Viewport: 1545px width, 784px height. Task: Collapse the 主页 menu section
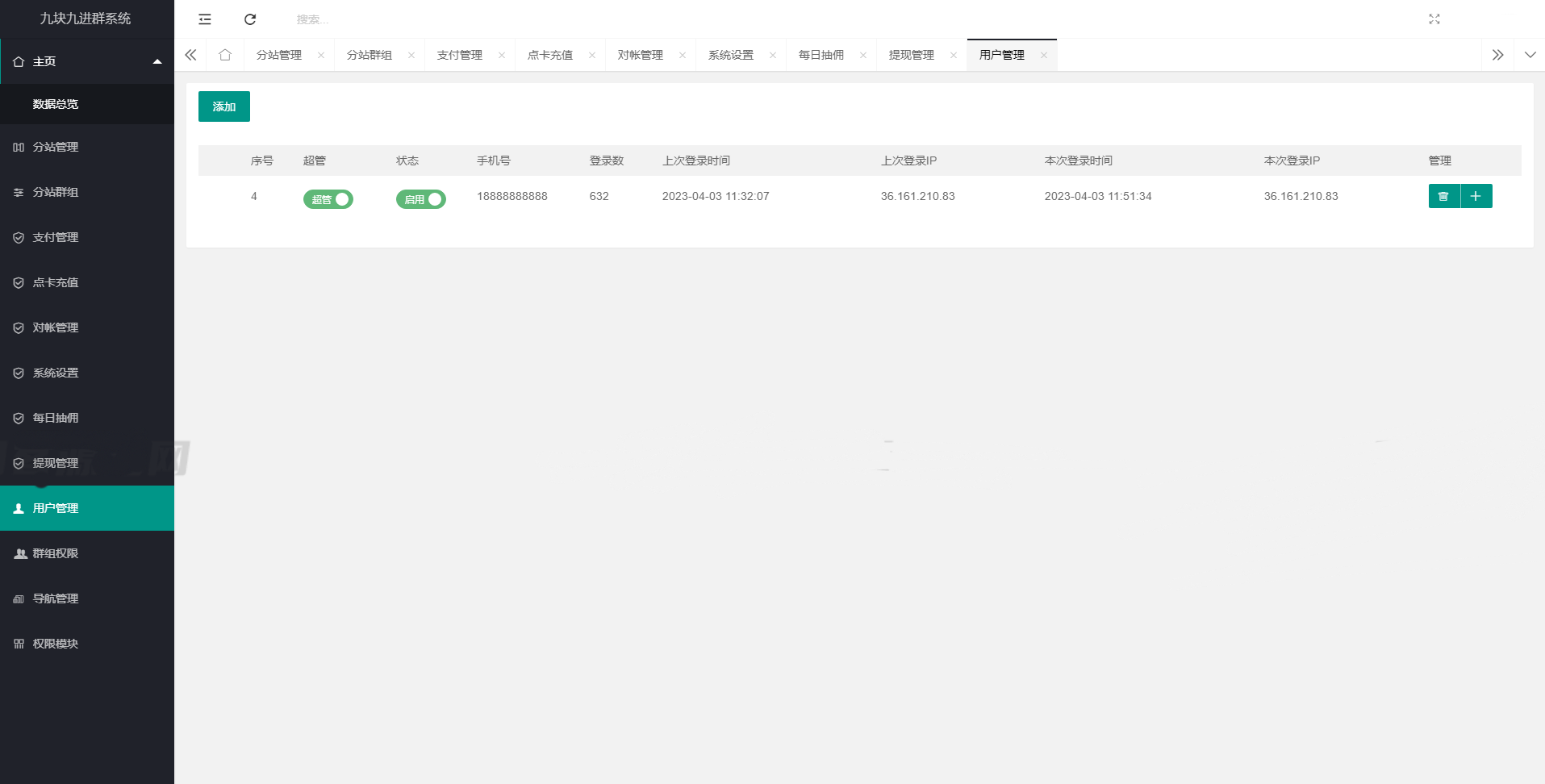pyautogui.click(x=158, y=61)
